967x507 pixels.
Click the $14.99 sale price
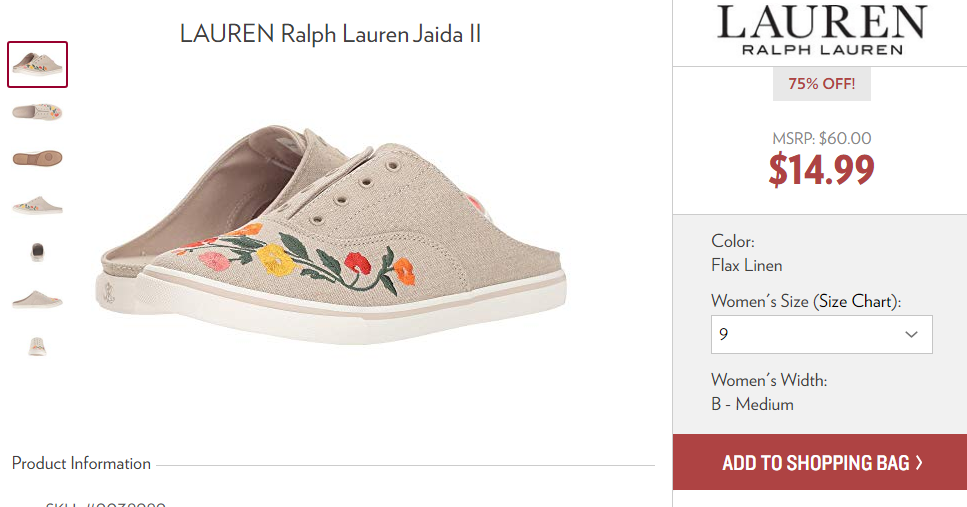[821, 170]
